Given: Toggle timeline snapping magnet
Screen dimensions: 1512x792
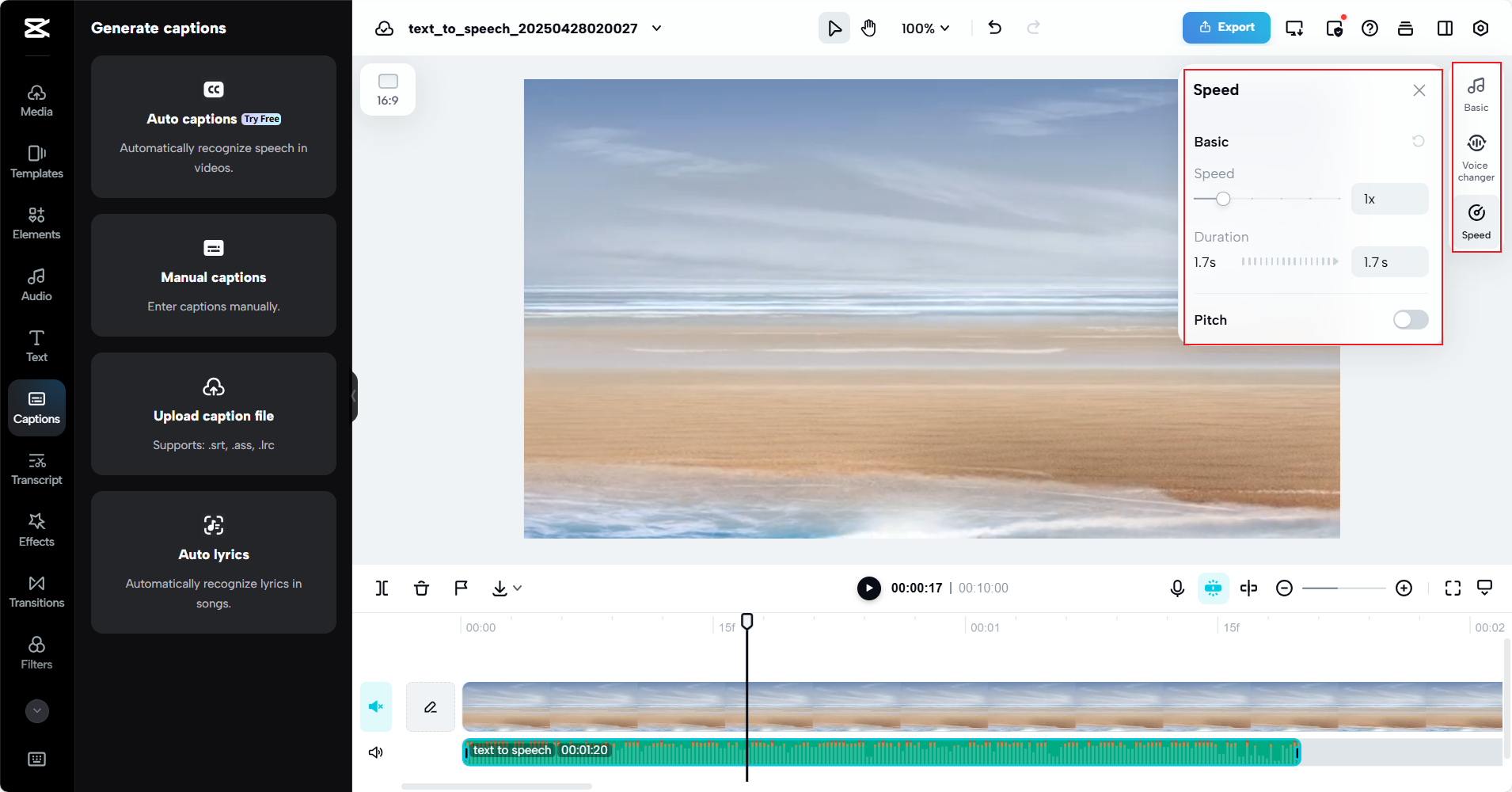Looking at the screenshot, I should [x=1213, y=588].
